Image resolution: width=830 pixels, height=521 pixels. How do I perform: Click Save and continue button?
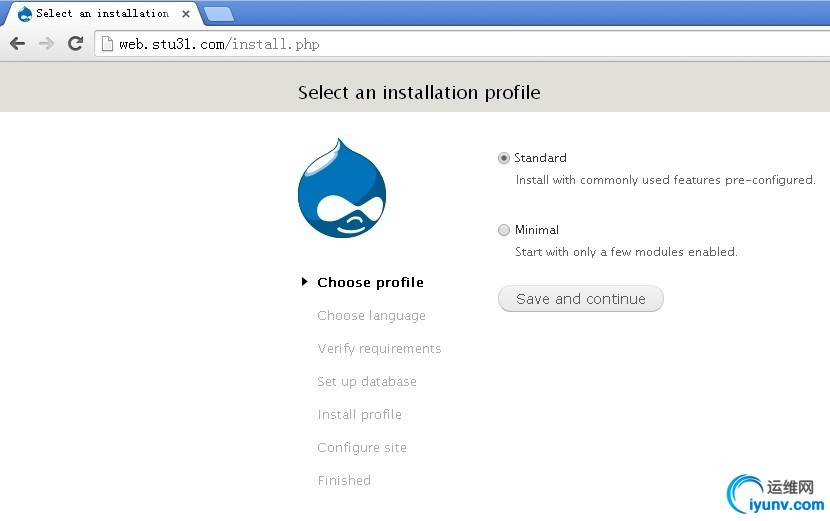click(581, 299)
